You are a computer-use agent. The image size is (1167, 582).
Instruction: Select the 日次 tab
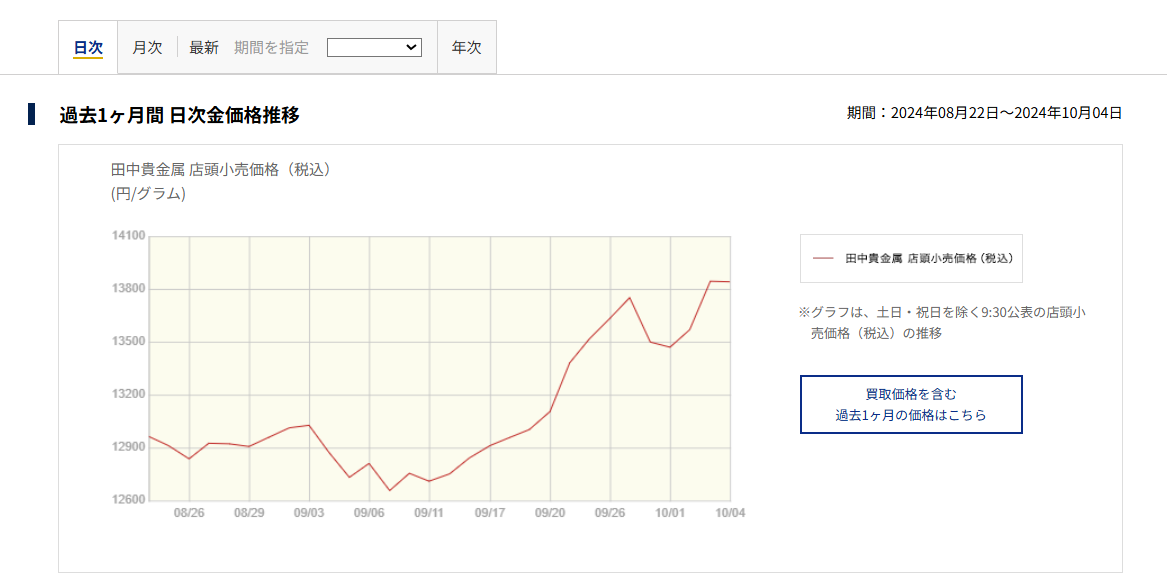[x=88, y=48]
